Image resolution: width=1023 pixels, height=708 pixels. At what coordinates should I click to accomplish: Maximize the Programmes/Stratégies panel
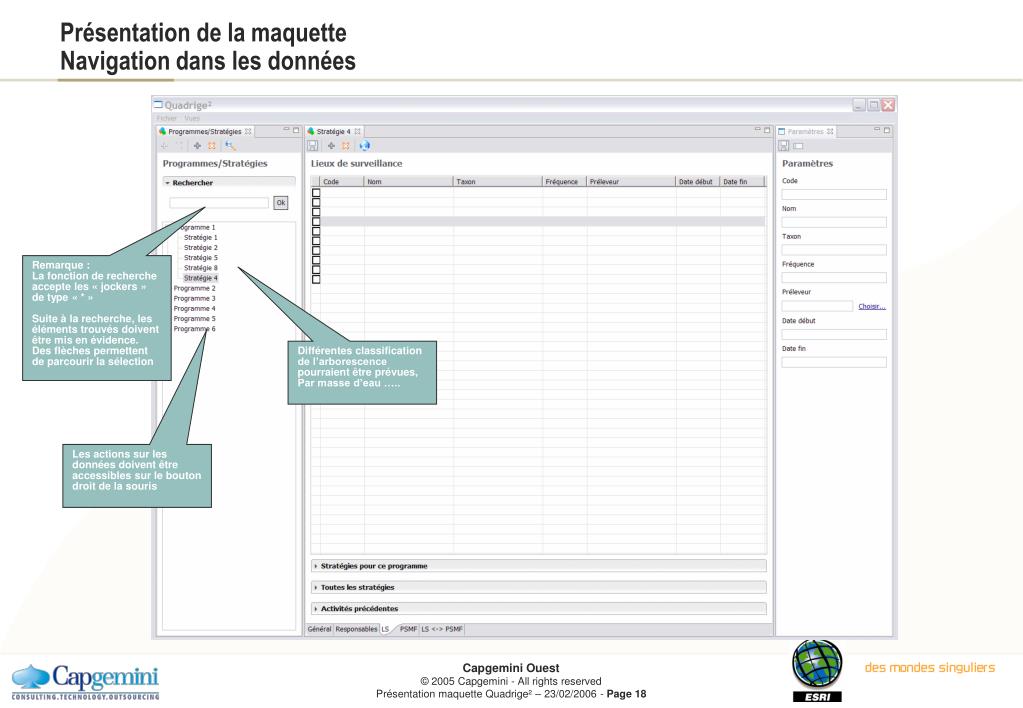tap(296, 130)
